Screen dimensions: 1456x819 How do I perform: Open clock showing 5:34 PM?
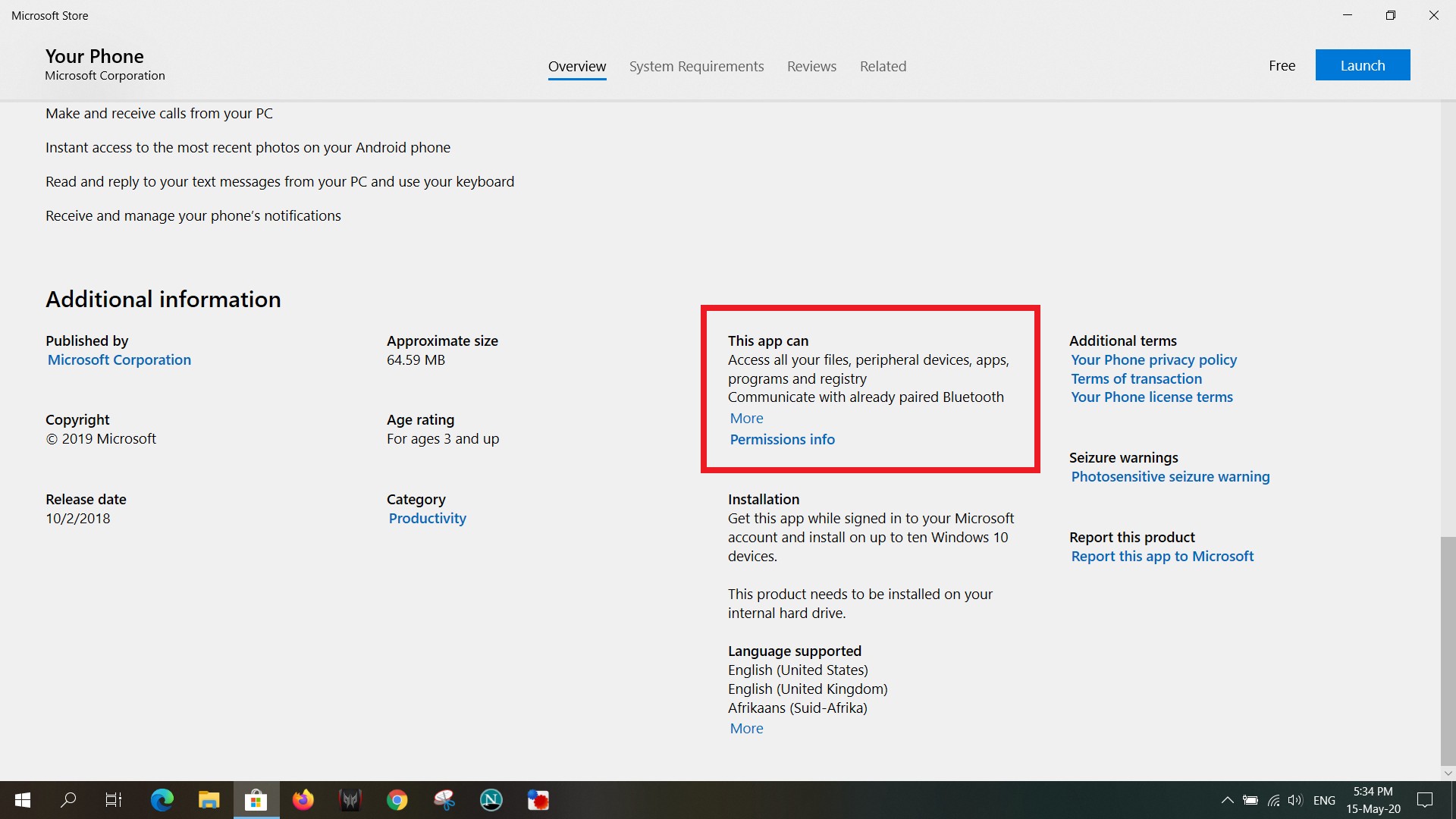coord(1373,800)
